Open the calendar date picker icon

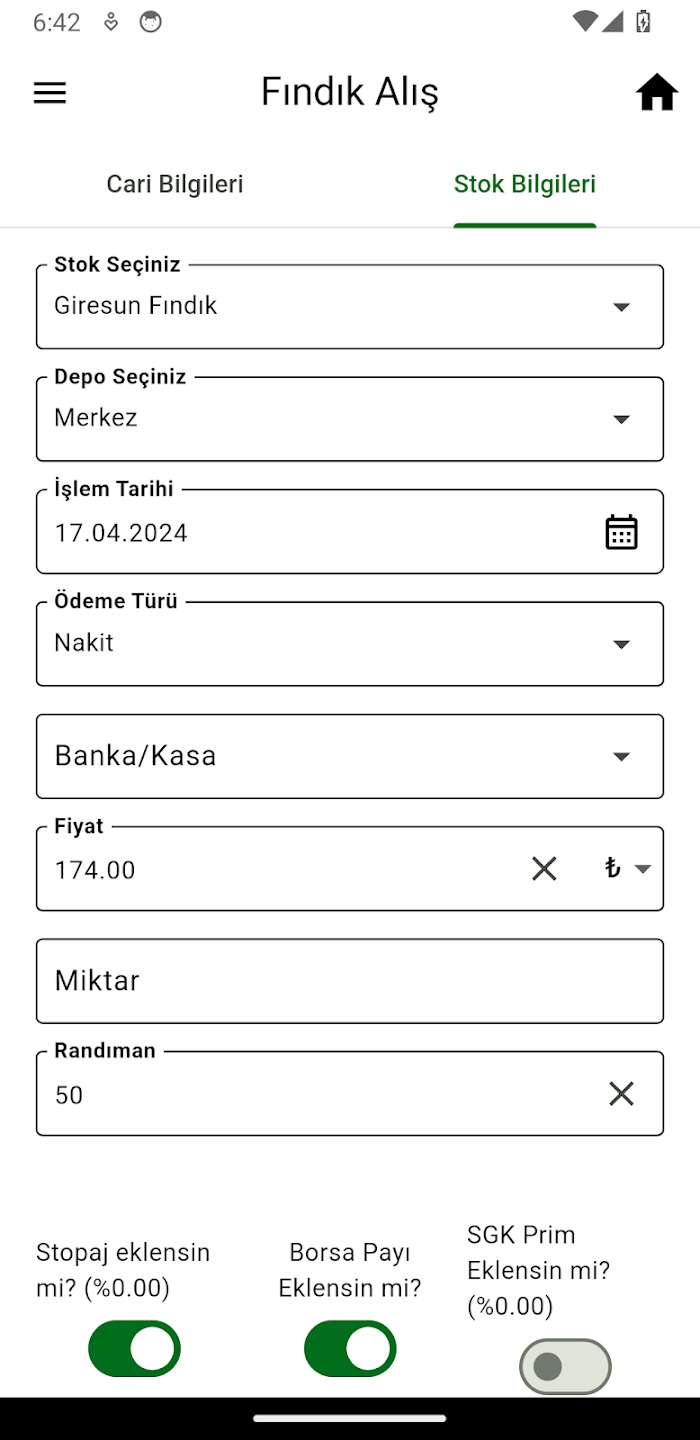[x=621, y=532]
